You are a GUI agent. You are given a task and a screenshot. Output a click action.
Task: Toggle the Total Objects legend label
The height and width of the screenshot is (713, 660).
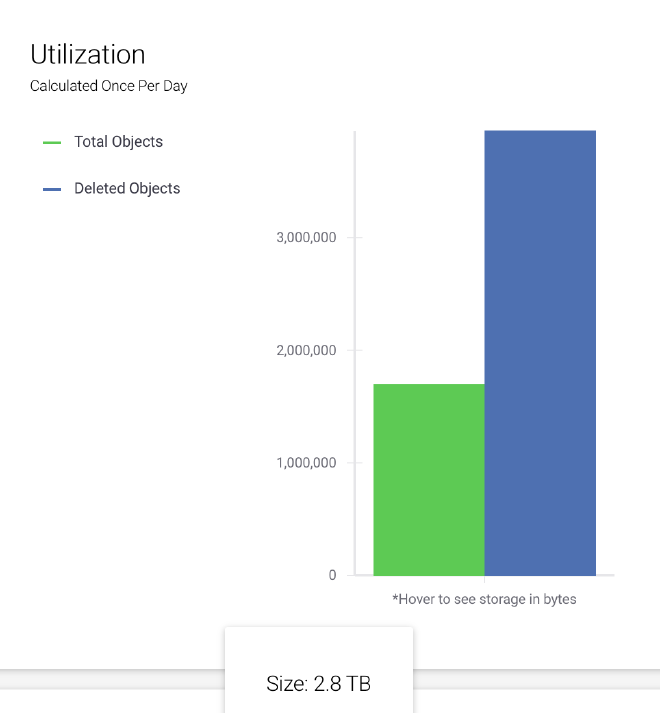[x=118, y=142]
